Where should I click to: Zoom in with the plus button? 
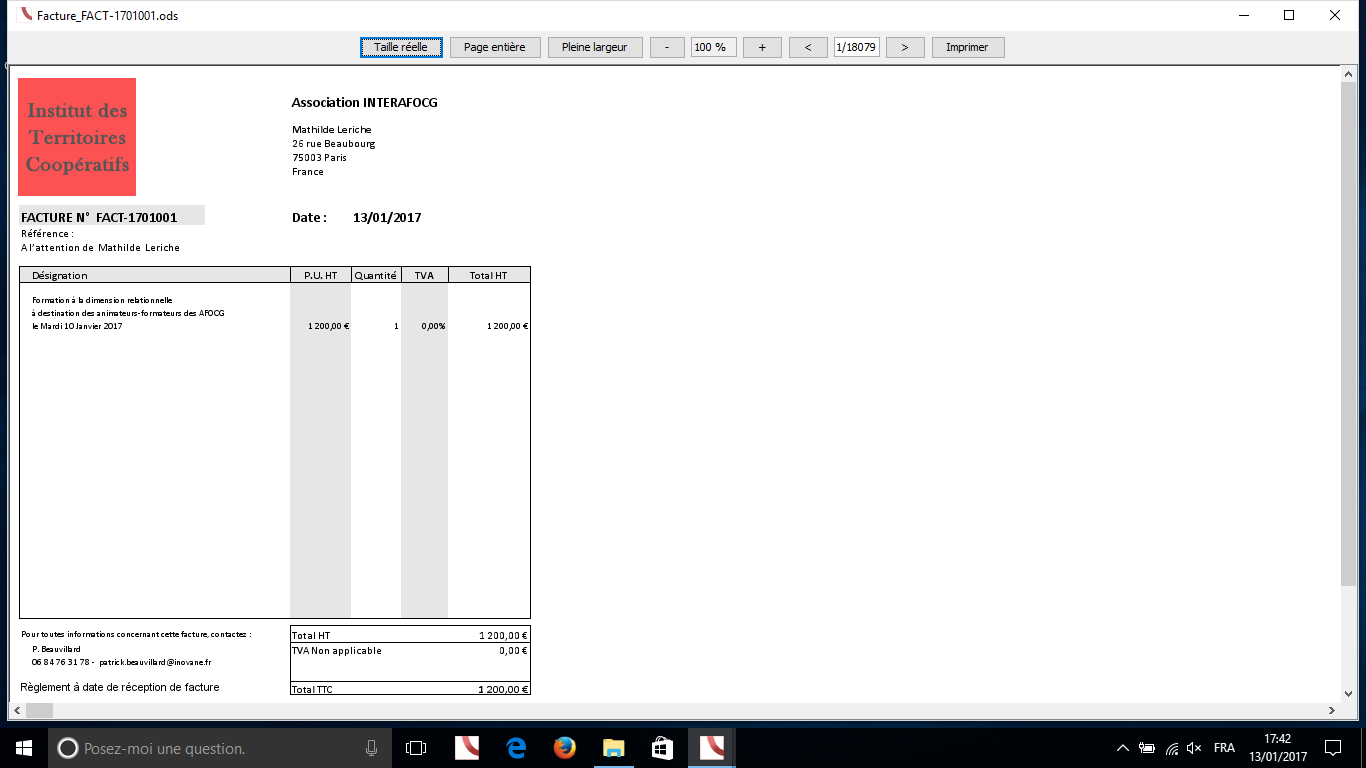pyautogui.click(x=762, y=47)
